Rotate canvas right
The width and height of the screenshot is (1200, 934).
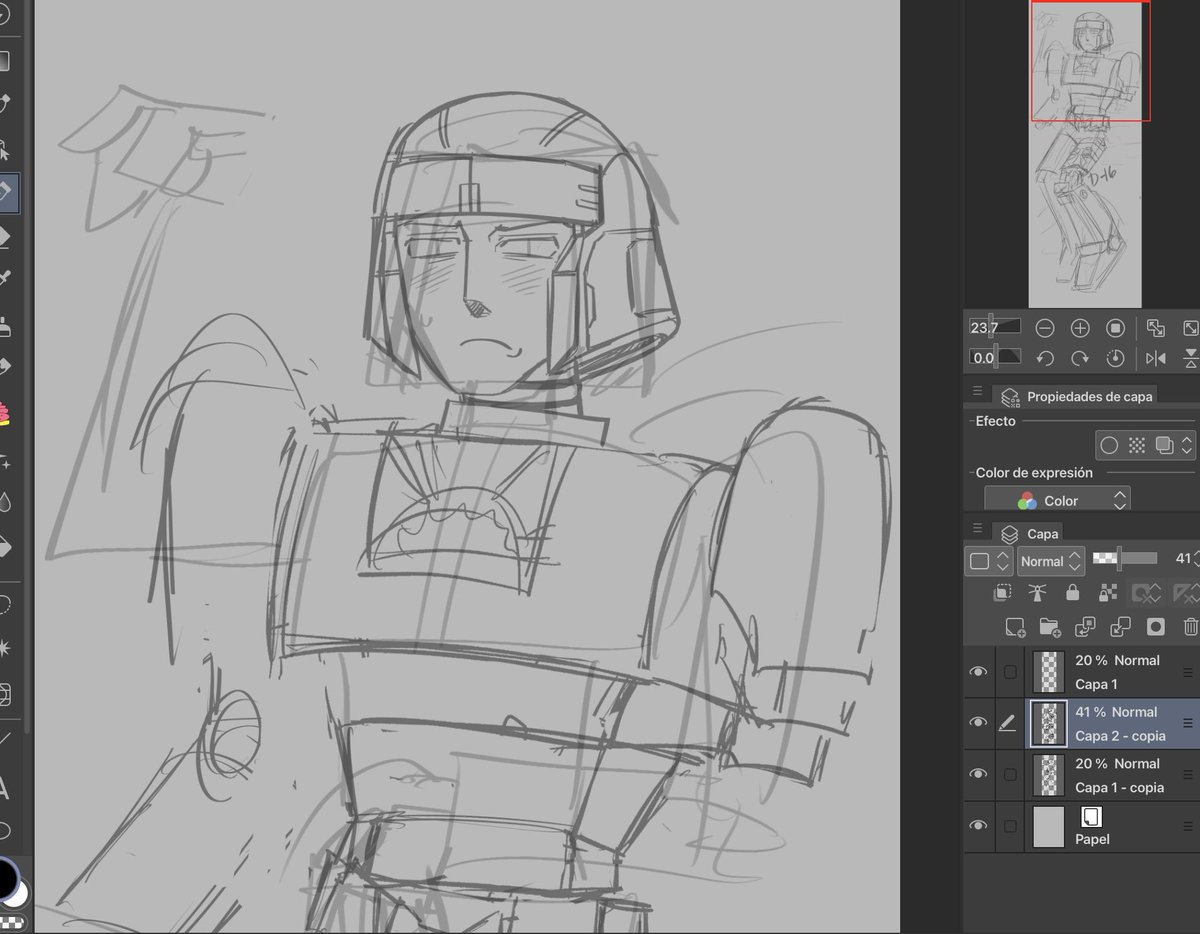point(1080,358)
